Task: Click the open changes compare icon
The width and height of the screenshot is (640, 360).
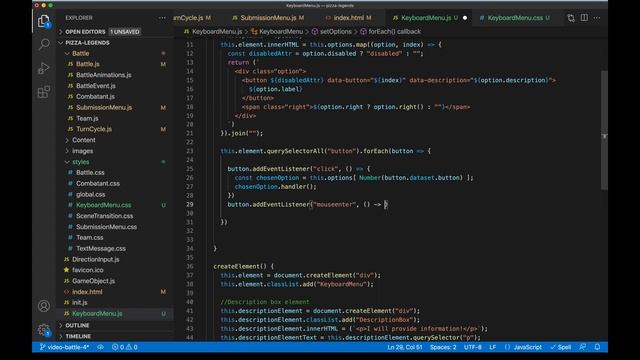Action: pyautogui.click(x=571, y=18)
